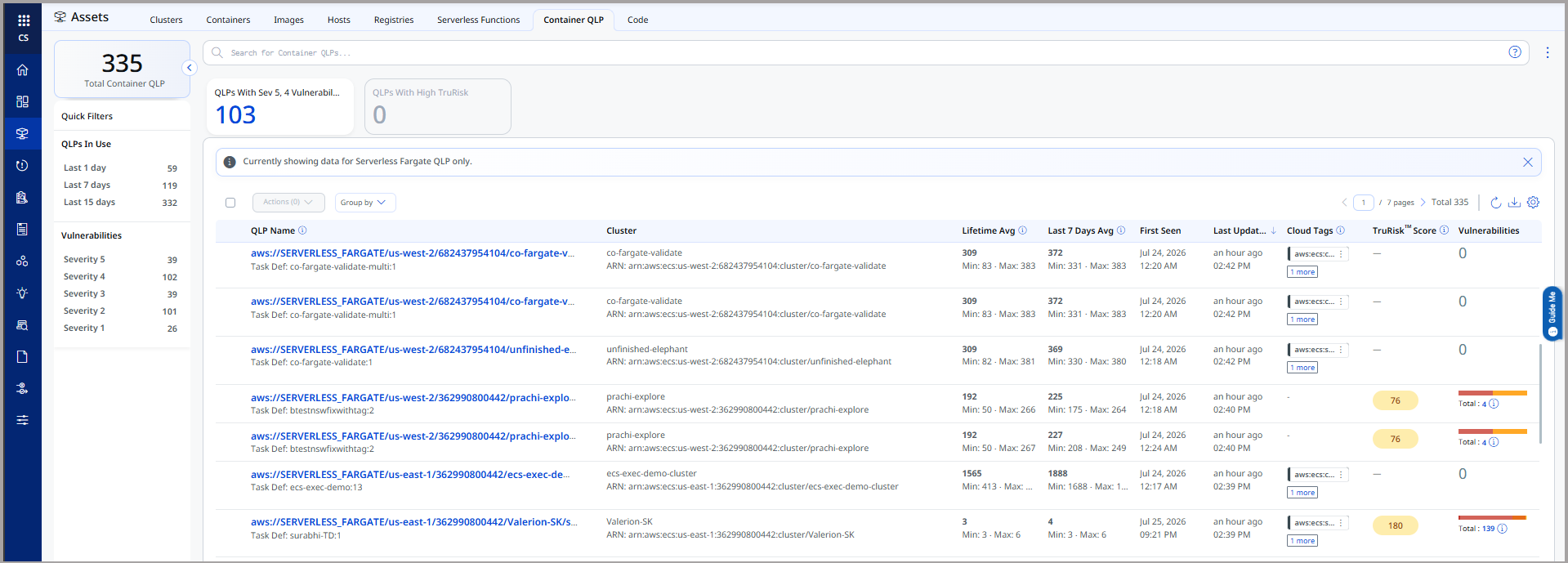
Task: Refresh the QLP table
Action: pos(1496,203)
